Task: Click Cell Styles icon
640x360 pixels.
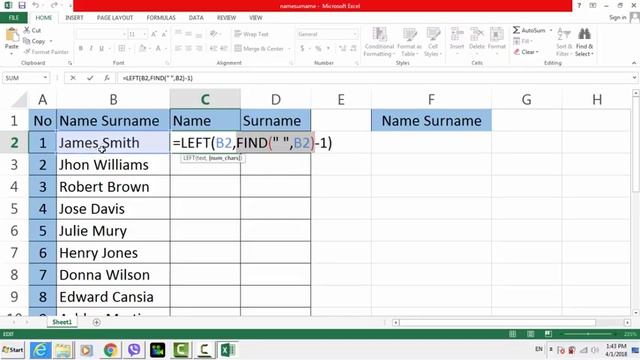Action: pyautogui.click(x=433, y=34)
